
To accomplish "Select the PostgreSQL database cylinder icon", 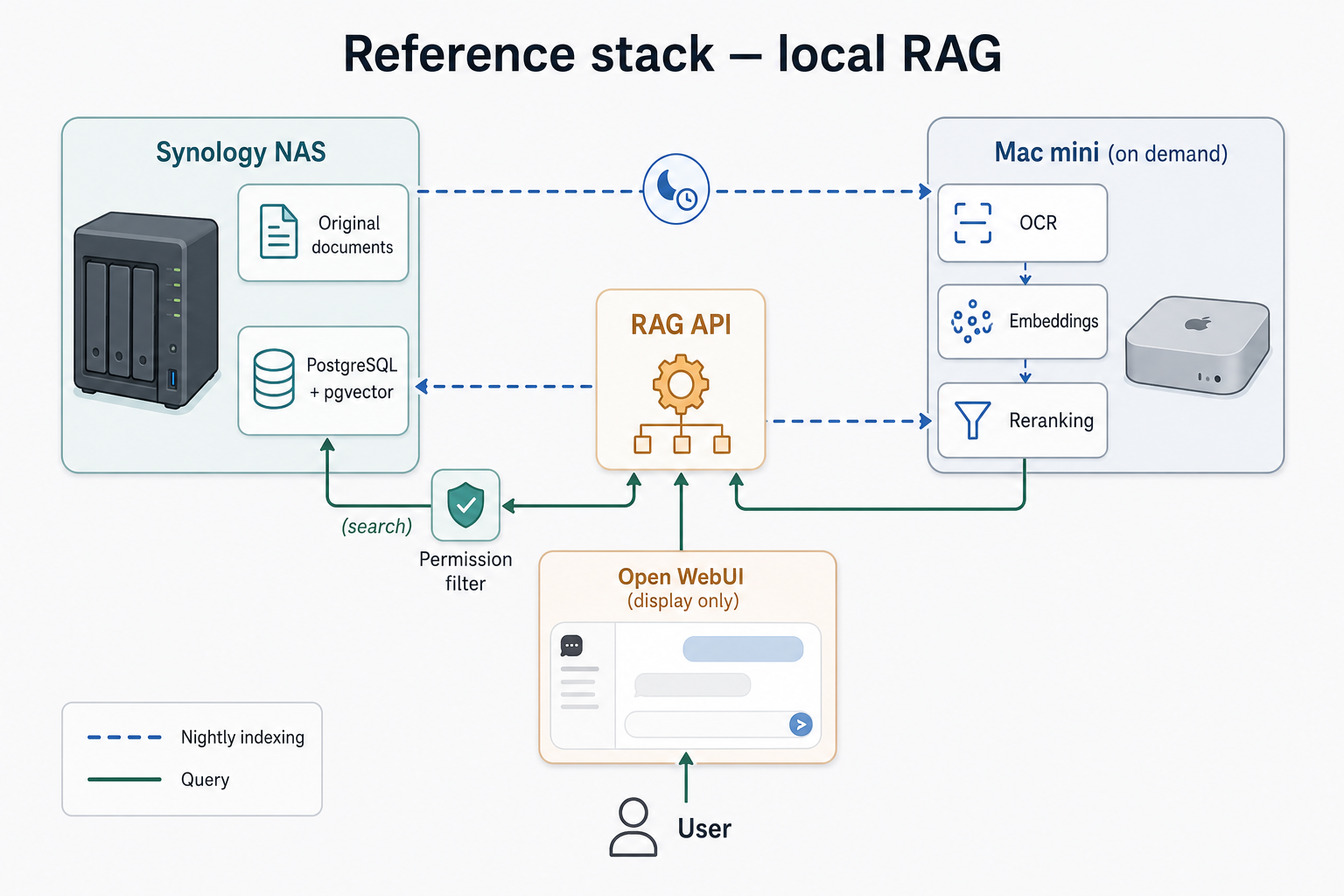I will [x=274, y=379].
